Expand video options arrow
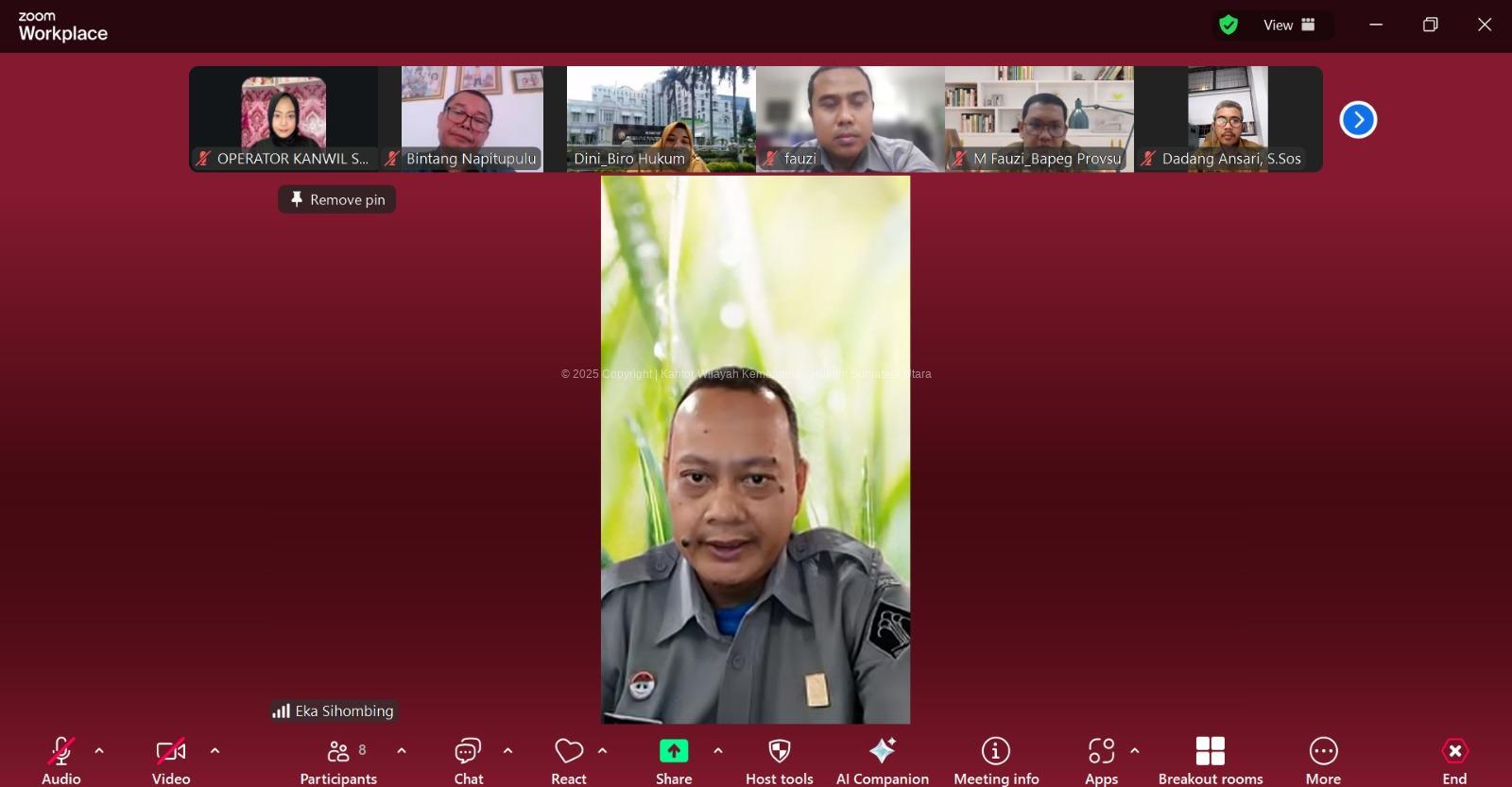 coord(215,751)
